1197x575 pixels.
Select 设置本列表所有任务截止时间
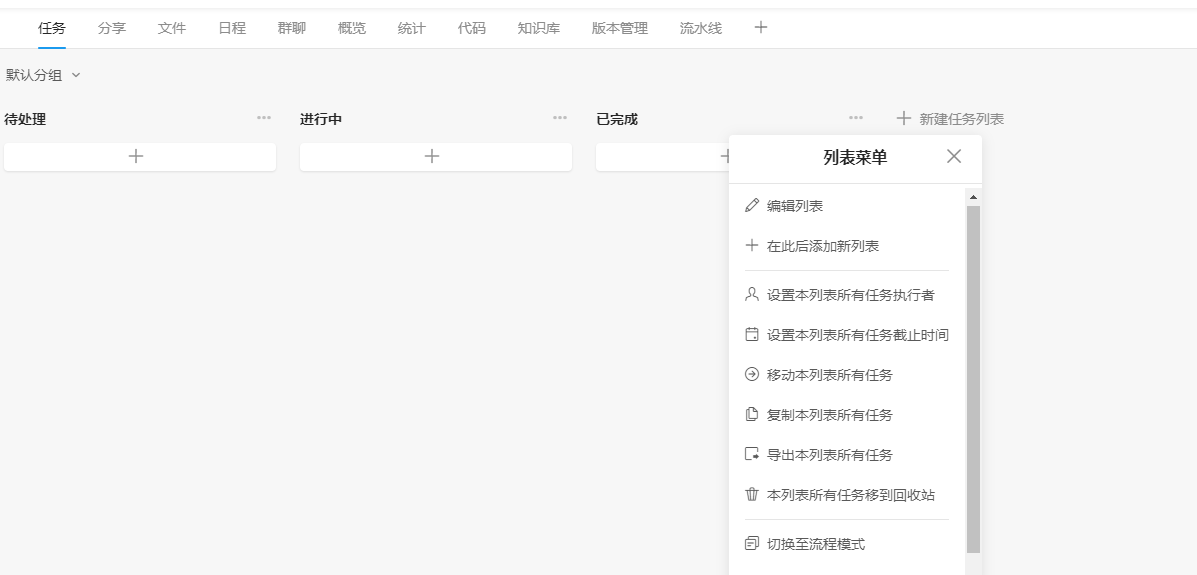click(847, 334)
